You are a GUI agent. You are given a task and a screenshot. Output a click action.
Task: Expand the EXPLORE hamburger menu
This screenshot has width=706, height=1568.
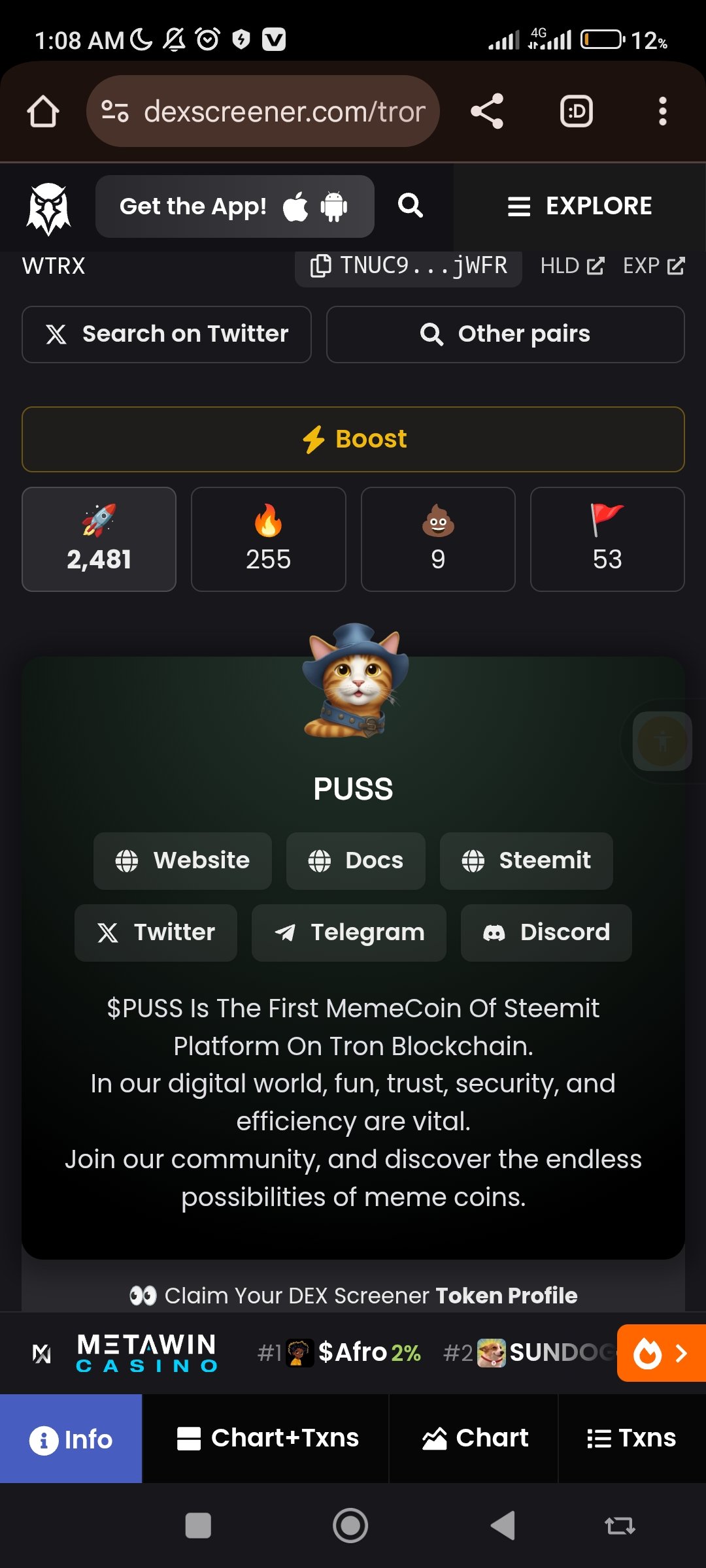pyautogui.click(x=580, y=206)
